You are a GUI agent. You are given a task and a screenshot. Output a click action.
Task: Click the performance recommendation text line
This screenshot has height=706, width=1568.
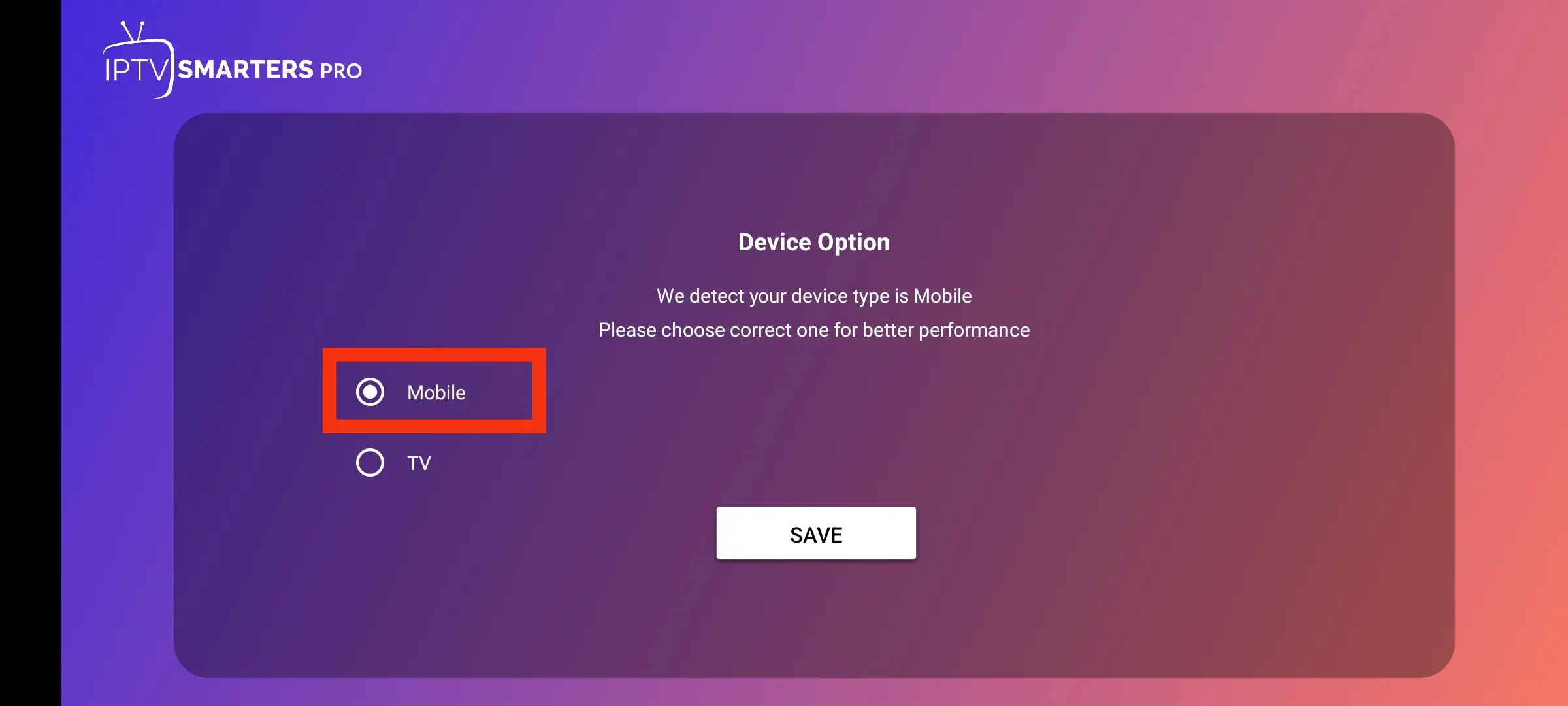click(813, 330)
